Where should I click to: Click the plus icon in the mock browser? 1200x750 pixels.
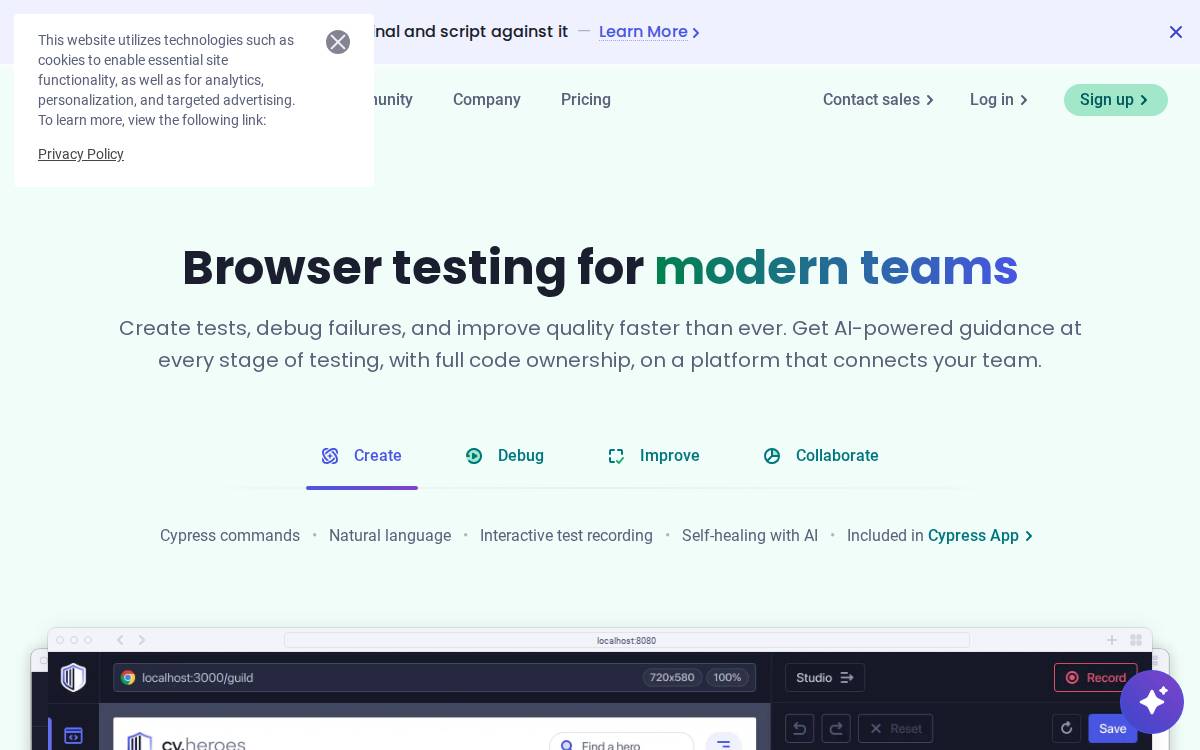(1112, 640)
